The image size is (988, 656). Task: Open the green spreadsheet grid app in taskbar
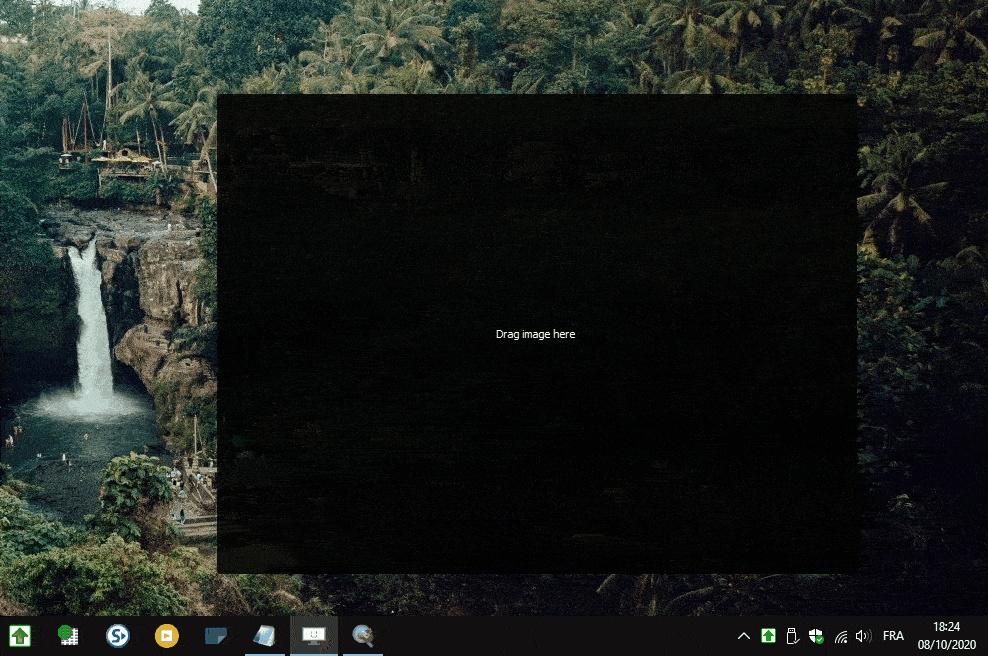pos(68,635)
